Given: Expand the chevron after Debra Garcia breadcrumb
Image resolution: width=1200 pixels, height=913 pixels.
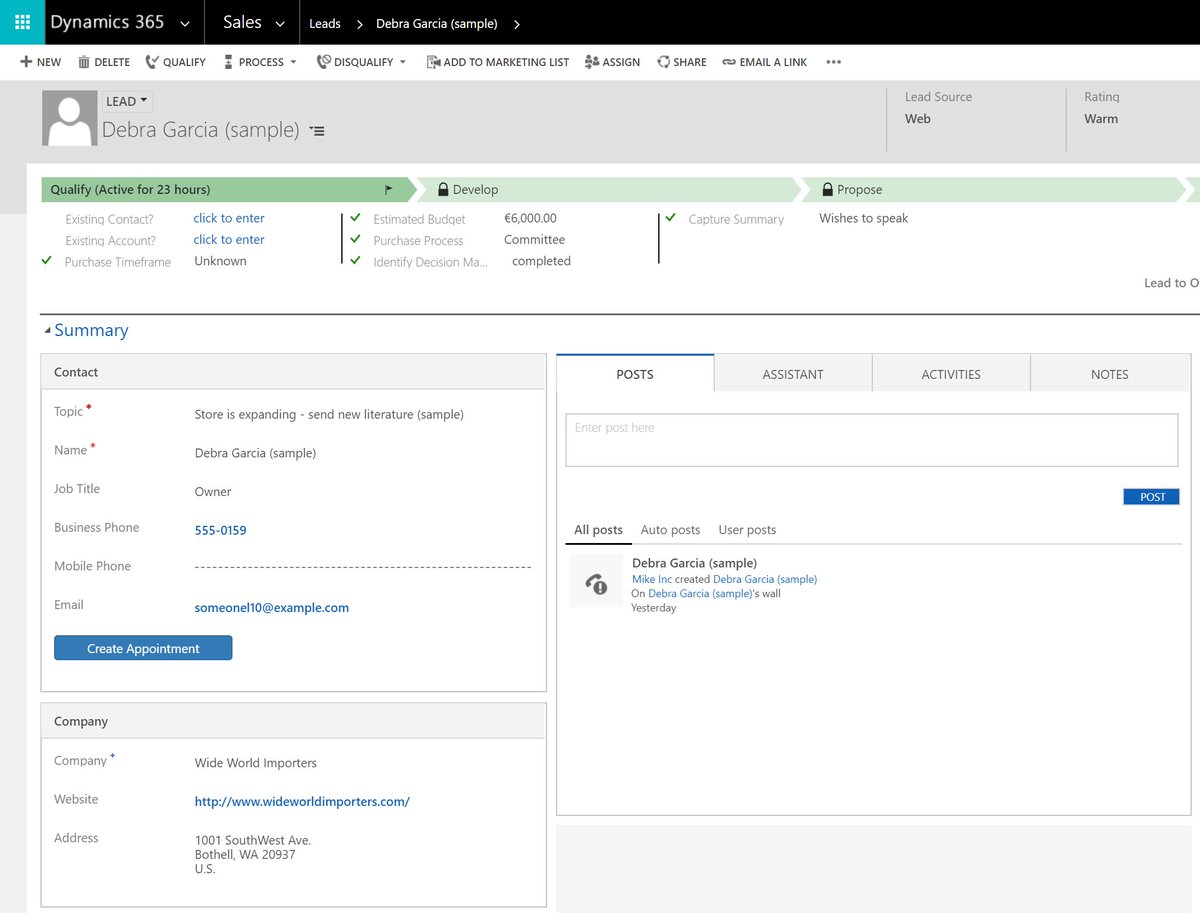Looking at the screenshot, I should coord(516,23).
